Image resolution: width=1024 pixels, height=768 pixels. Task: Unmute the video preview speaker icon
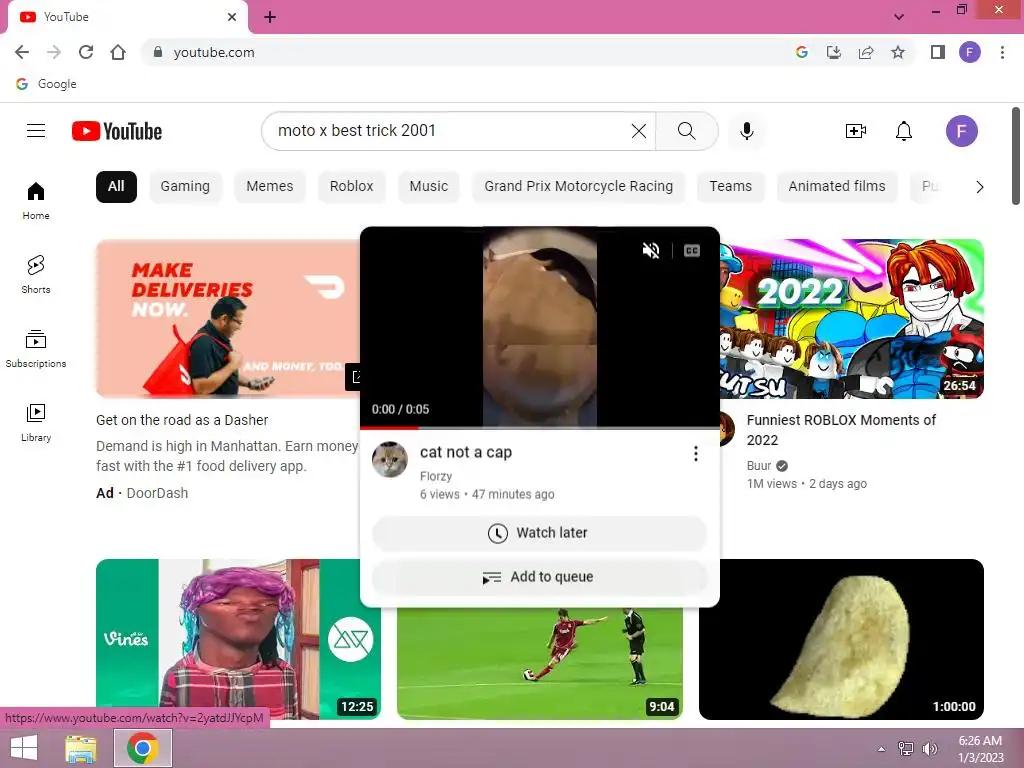coord(650,250)
